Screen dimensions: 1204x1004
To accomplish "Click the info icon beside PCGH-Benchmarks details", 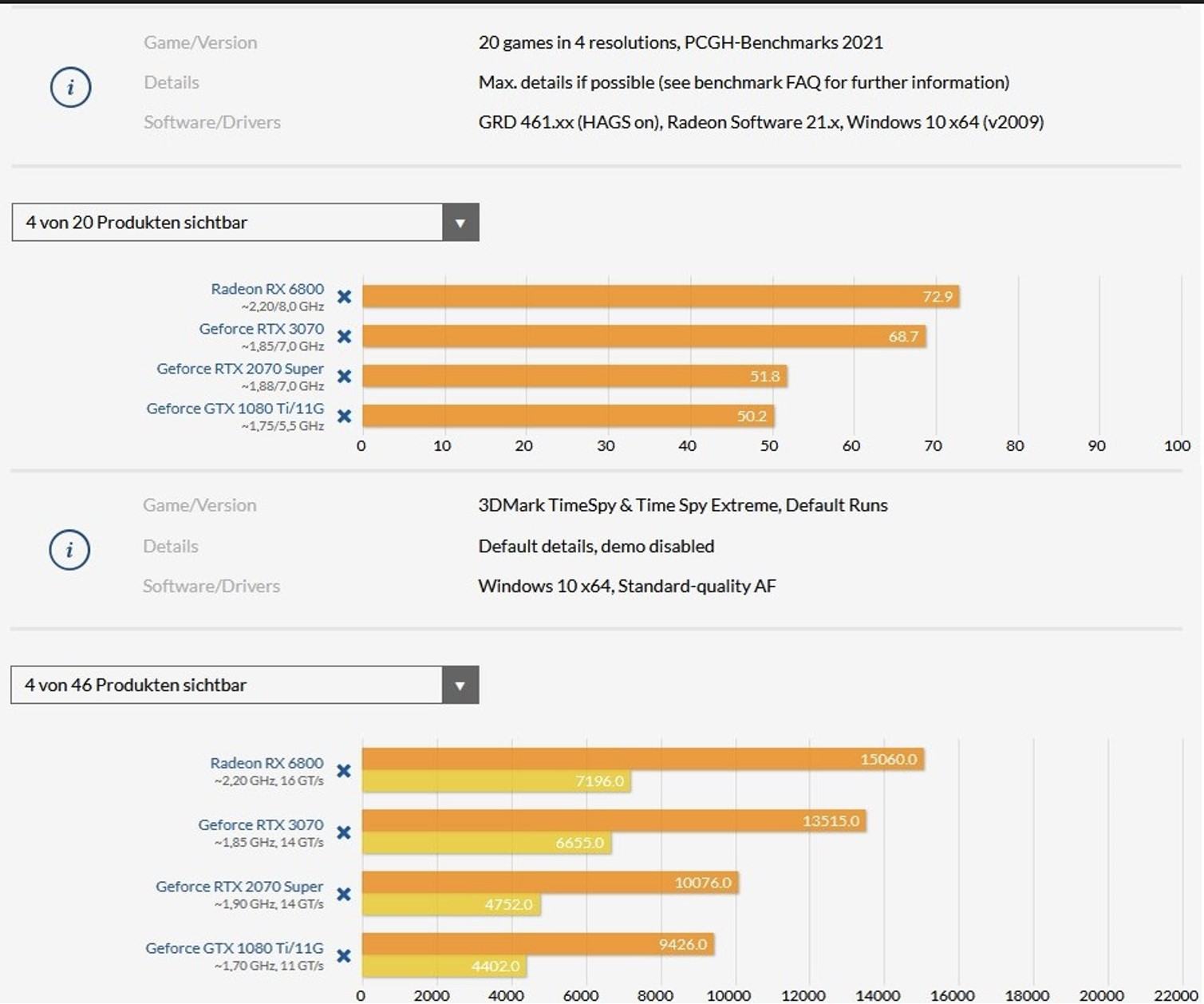I will coord(70,87).
